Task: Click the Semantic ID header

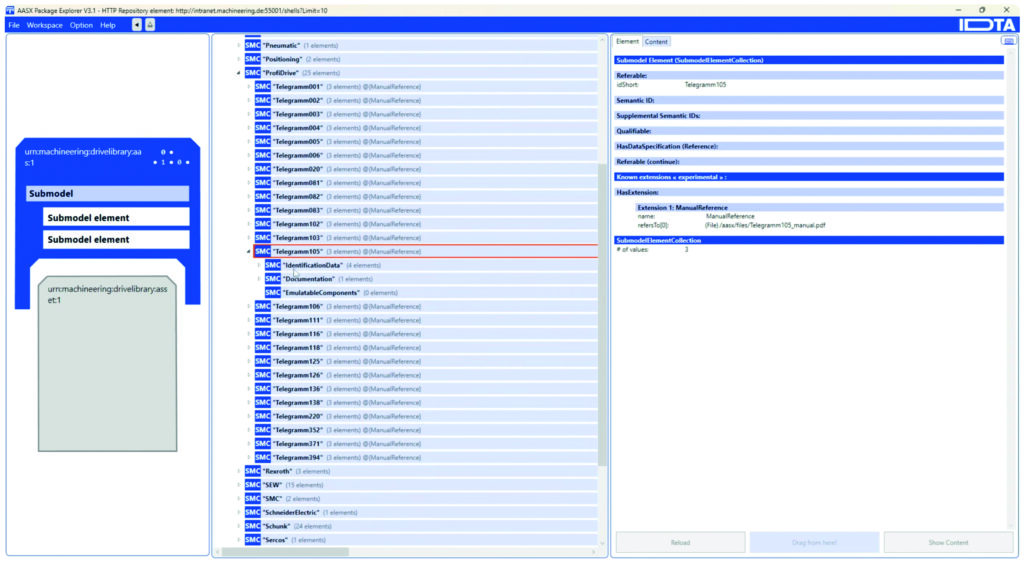Action: (x=808, y=100)
